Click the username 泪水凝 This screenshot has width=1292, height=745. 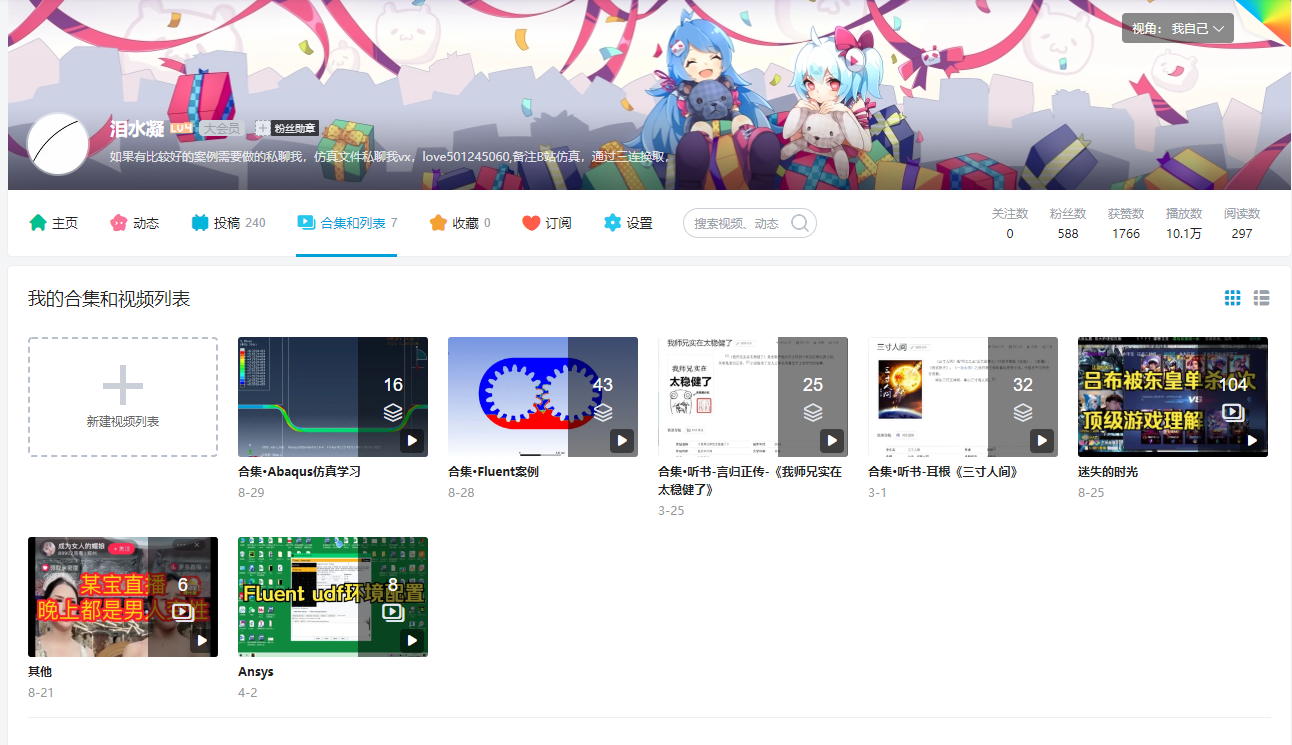[x=137, y=128]
